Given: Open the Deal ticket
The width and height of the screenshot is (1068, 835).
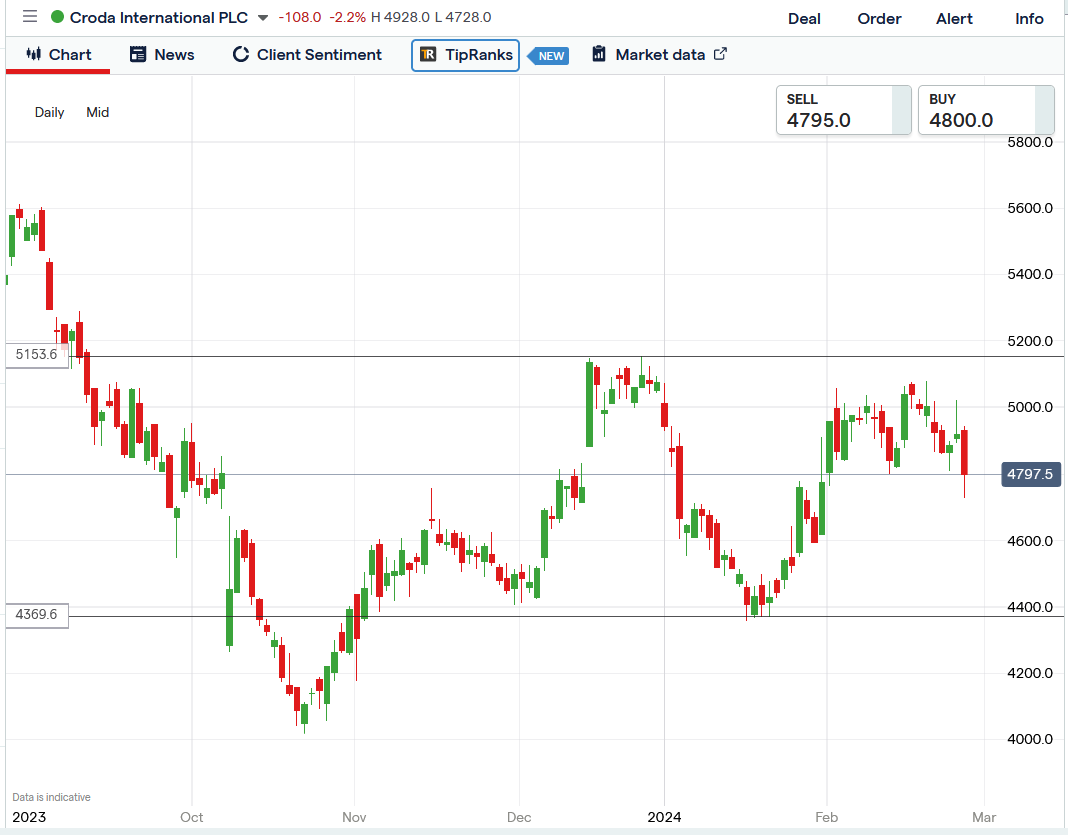Looking at the screenshot, I should 804,19.
